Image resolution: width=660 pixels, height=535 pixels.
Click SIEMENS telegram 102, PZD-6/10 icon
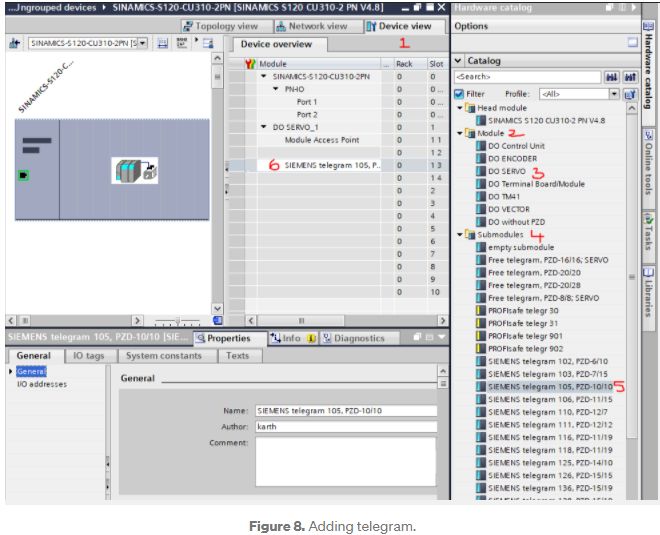point(481,362)
